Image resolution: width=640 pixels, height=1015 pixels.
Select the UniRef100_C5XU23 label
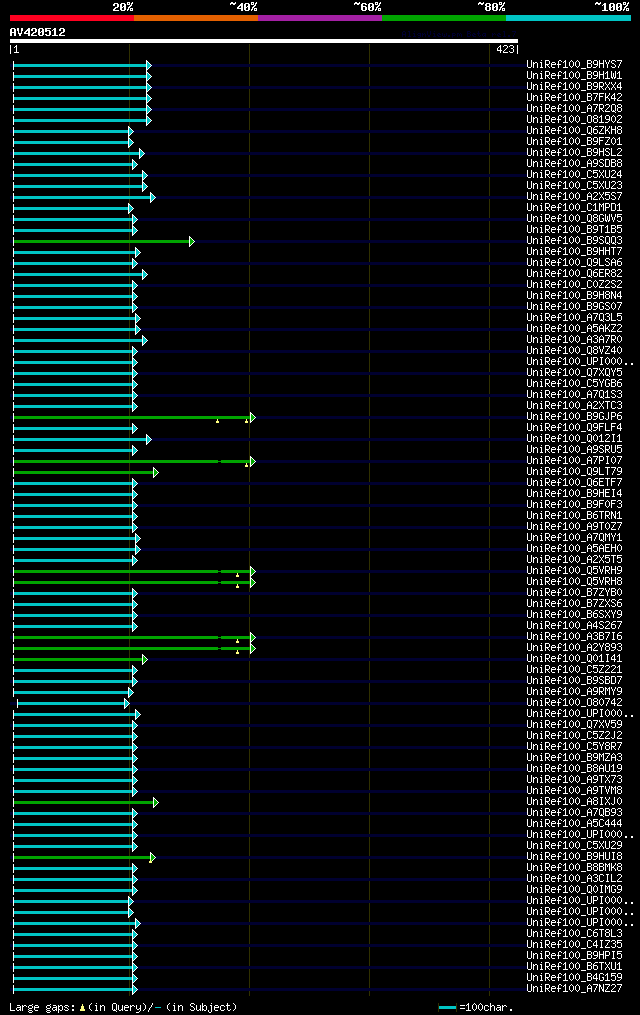tap(574, 186)
